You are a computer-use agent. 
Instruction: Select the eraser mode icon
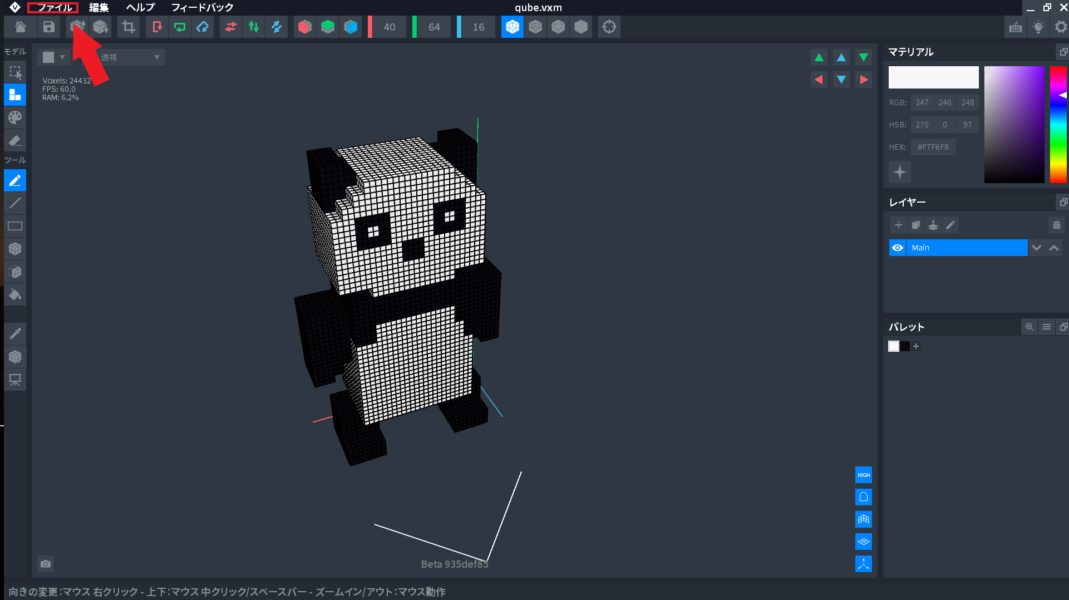pos(15,141)
